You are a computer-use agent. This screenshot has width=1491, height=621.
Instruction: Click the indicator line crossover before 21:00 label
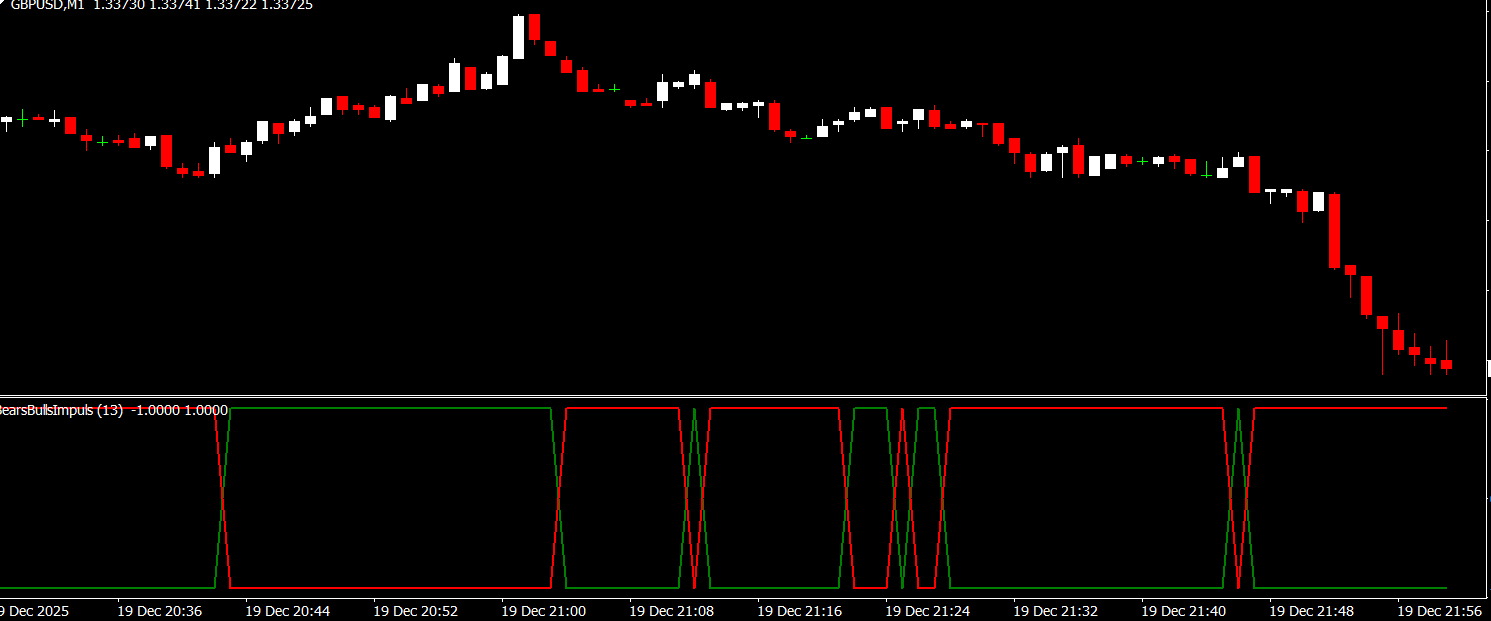click(558, 498)
